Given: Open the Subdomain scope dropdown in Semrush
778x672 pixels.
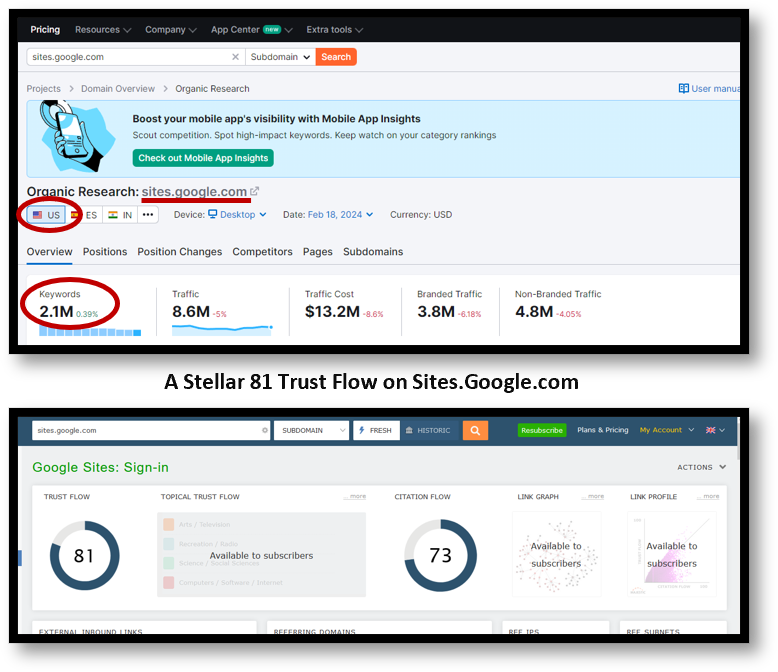Looking at the screenshot, I should [280, 57].
